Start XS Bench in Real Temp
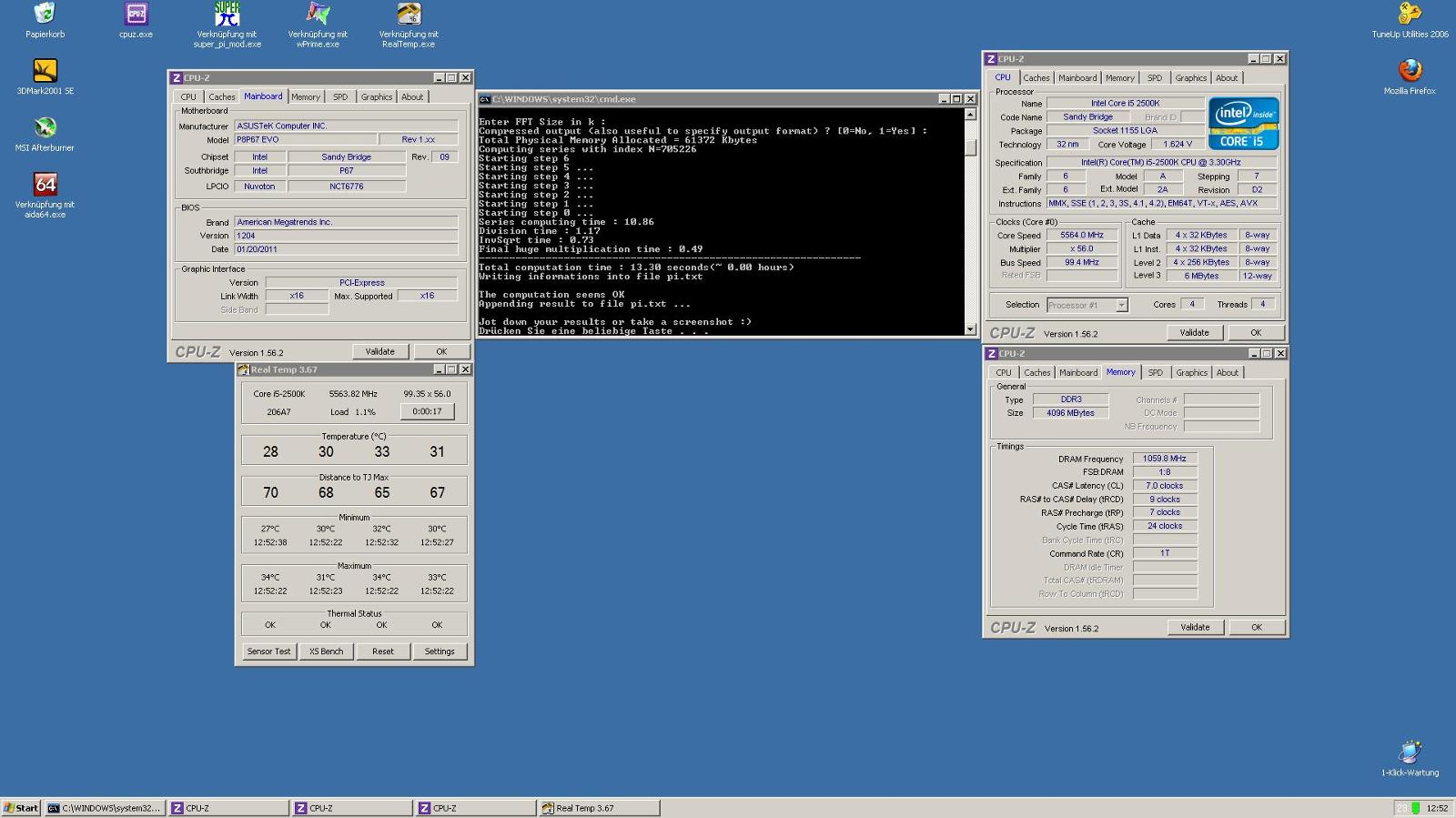The height and width of the screenshot is (818, 1456). click(326, 651)
